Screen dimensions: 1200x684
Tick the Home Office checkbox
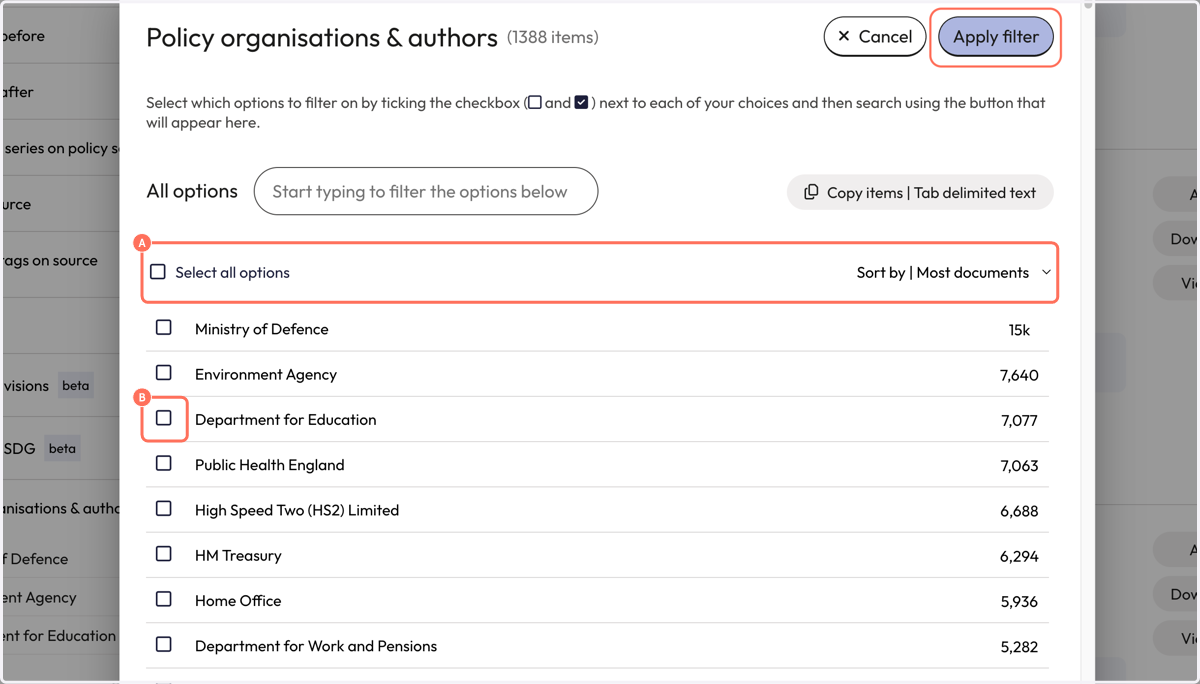164,600
